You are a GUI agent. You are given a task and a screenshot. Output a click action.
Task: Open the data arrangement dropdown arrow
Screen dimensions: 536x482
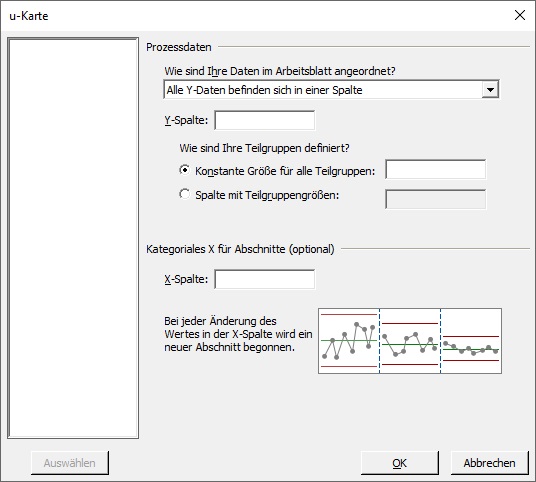click(490, 90)
